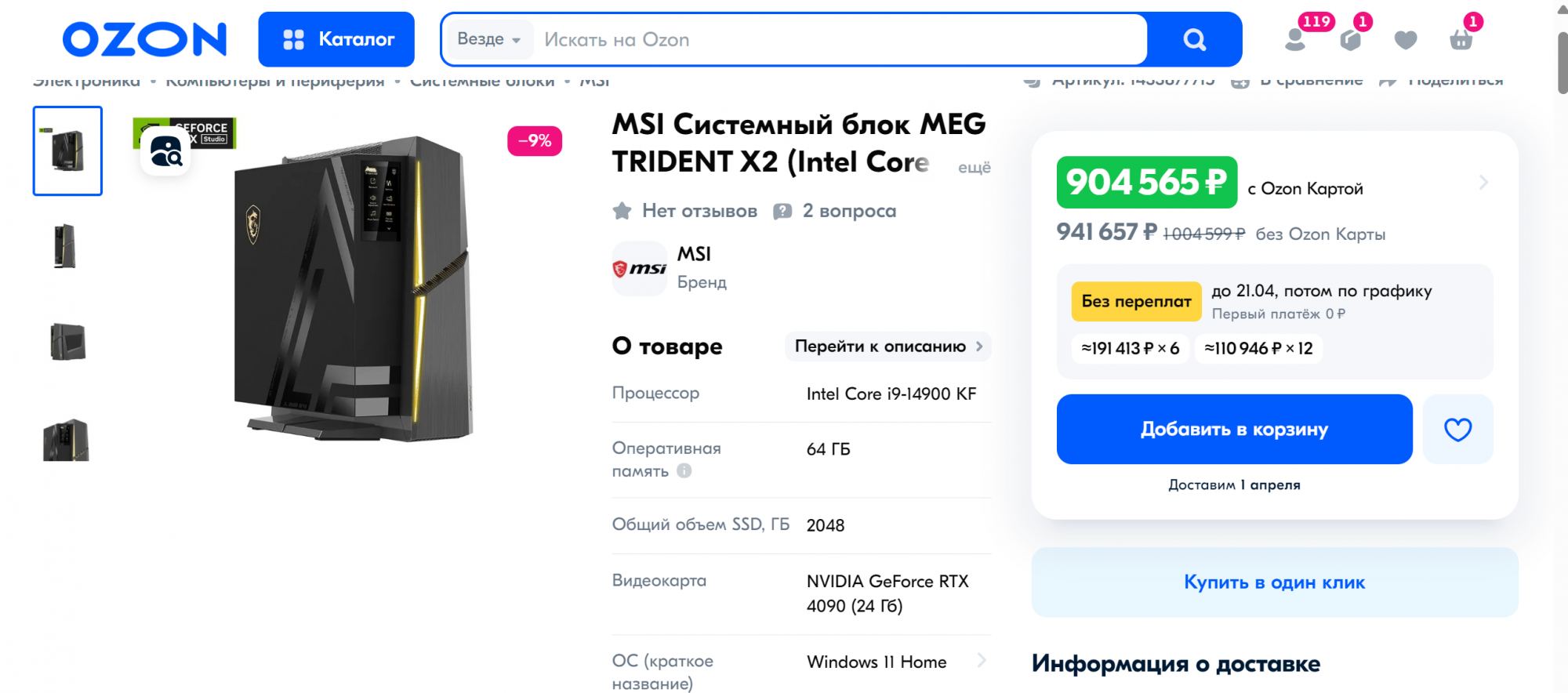Screen dimensions: 1568x693
Task: Expand the Ozon Card price chevron
Action: (x=1483, y=183)
